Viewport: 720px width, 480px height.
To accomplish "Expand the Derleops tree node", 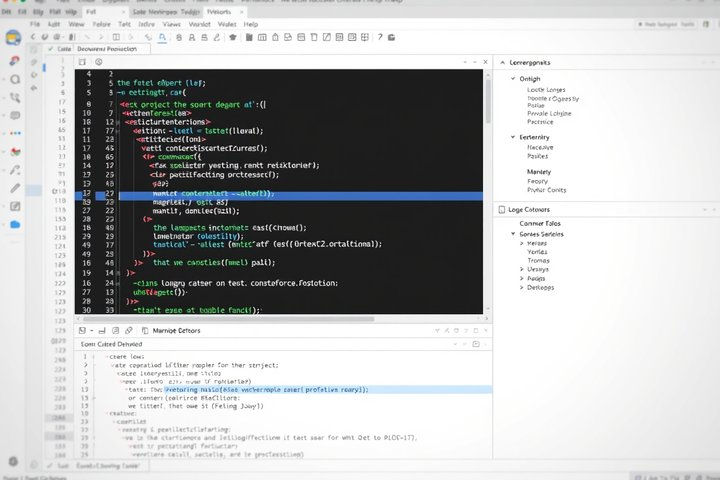I will click(522, 288).
